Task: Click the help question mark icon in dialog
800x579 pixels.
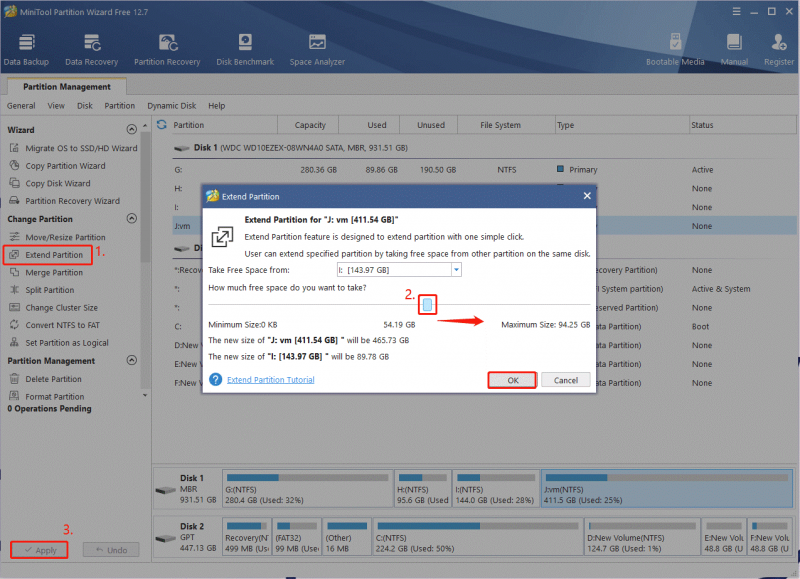Action: (x=216, y=379)
